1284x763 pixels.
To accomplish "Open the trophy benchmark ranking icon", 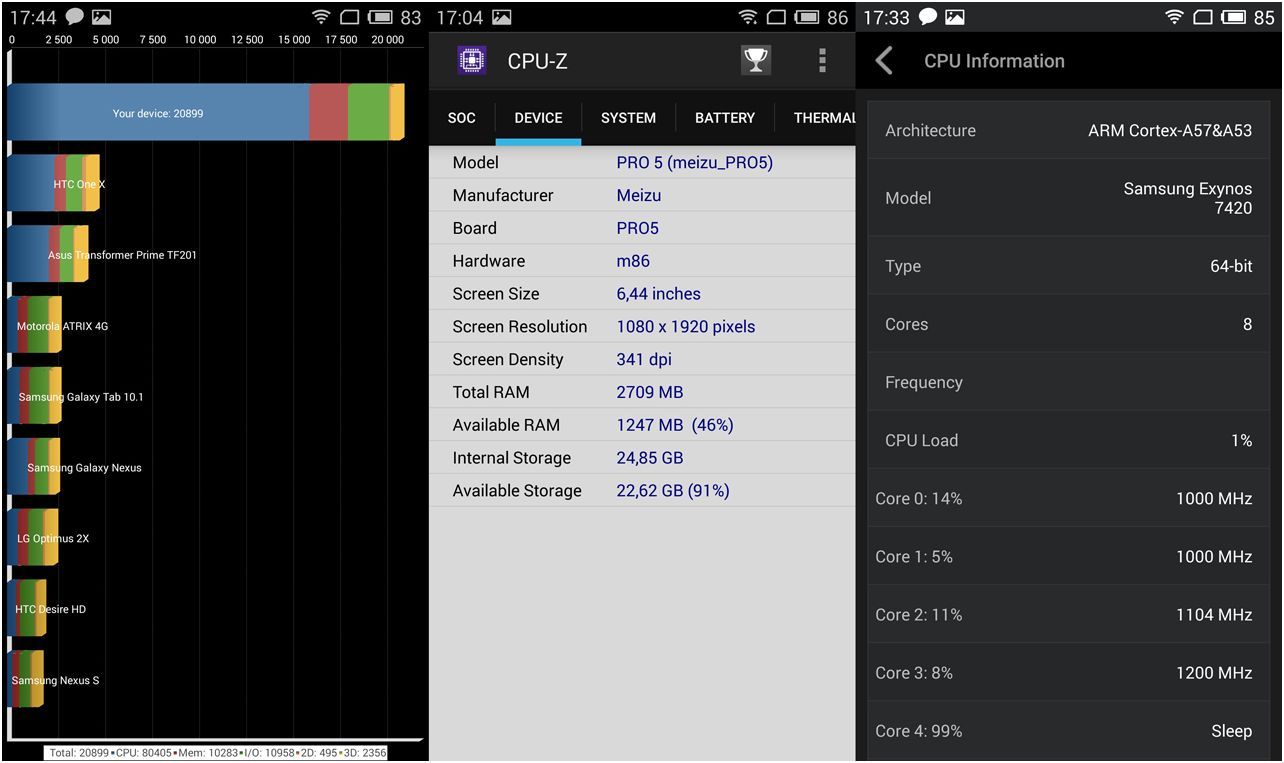I will click(756, 60).
